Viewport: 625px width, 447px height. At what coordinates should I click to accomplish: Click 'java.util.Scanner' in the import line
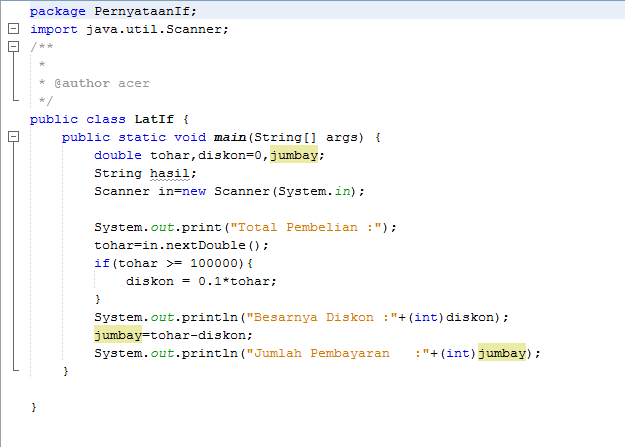pyautogui.click(x=153, y=29)
